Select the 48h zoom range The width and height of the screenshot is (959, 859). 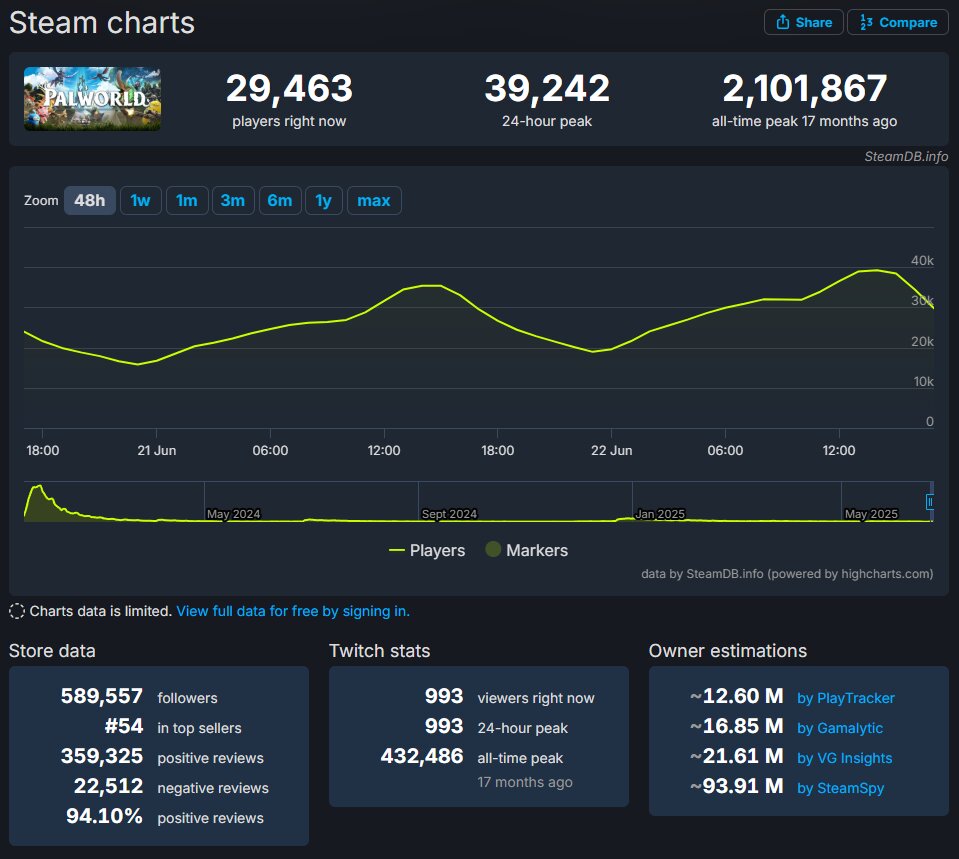point(90,201)
